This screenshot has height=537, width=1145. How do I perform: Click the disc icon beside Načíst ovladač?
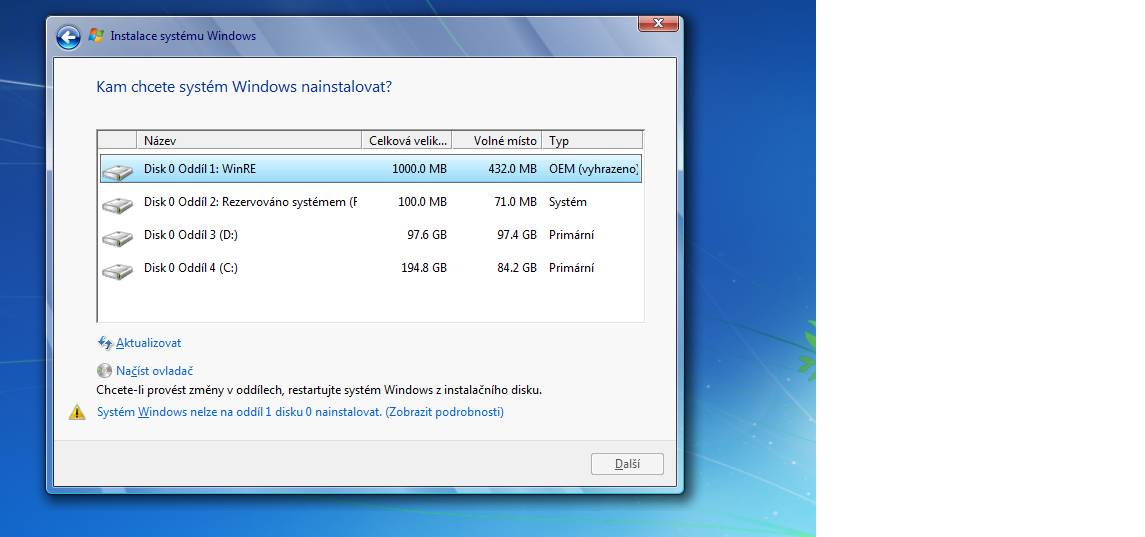point(104,370)
